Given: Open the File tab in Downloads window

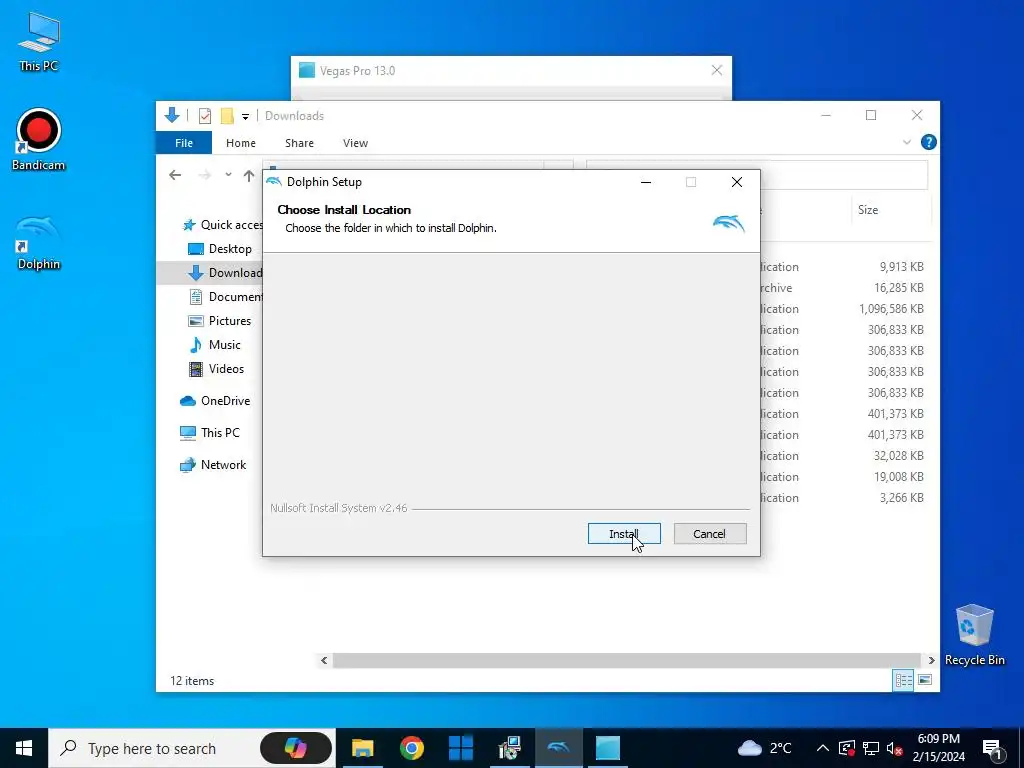Looking at the screenshot, I should pos(184,143).
